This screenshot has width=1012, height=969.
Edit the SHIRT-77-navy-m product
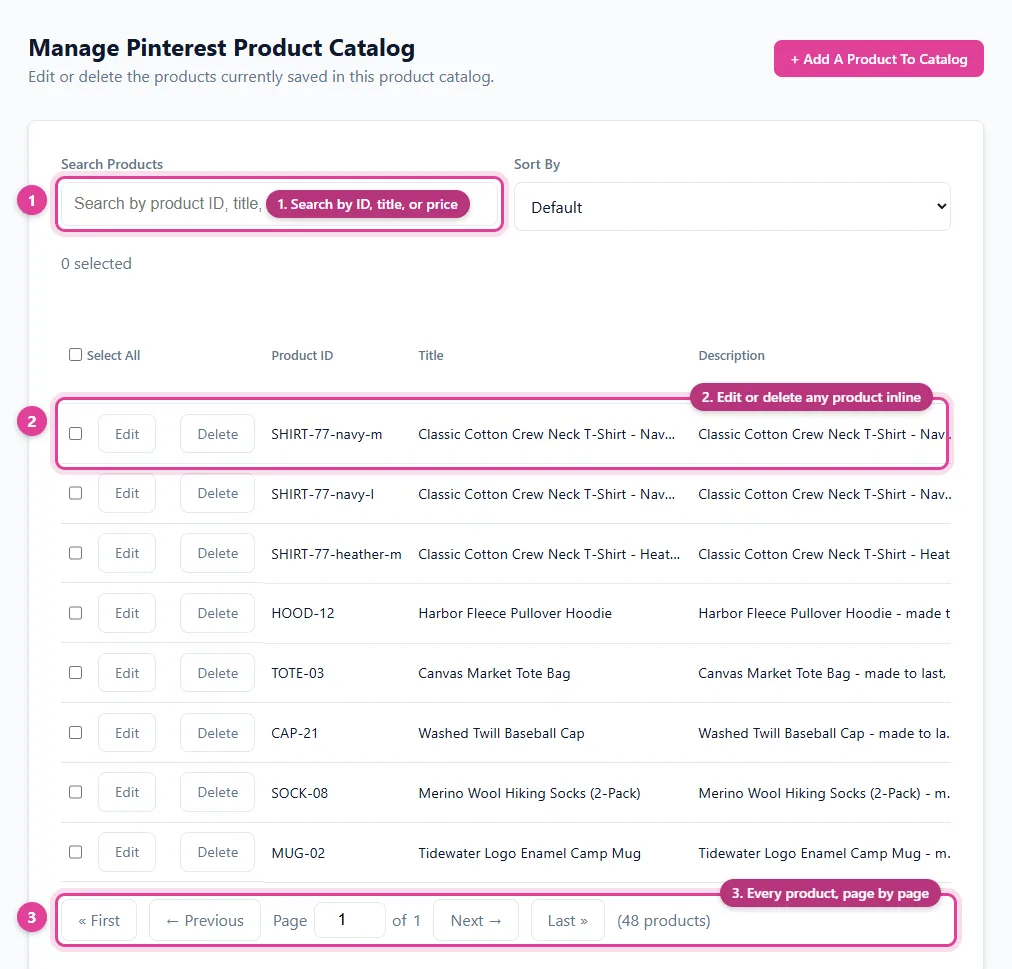pyautogui.click(x=127, y=434)
